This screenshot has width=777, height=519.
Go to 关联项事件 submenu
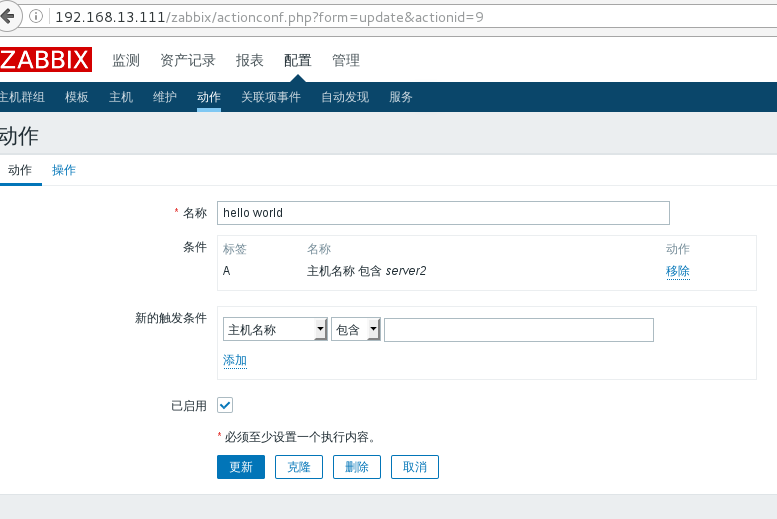pos(271,97)
